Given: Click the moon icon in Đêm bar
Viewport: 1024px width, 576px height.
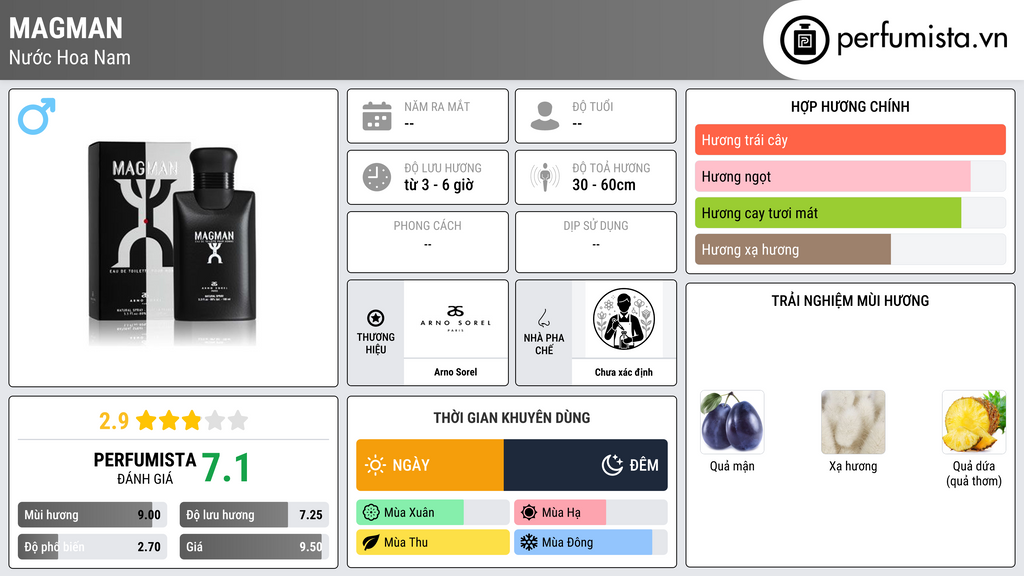Looking at the screenshot, I should (x=612, y=465).
